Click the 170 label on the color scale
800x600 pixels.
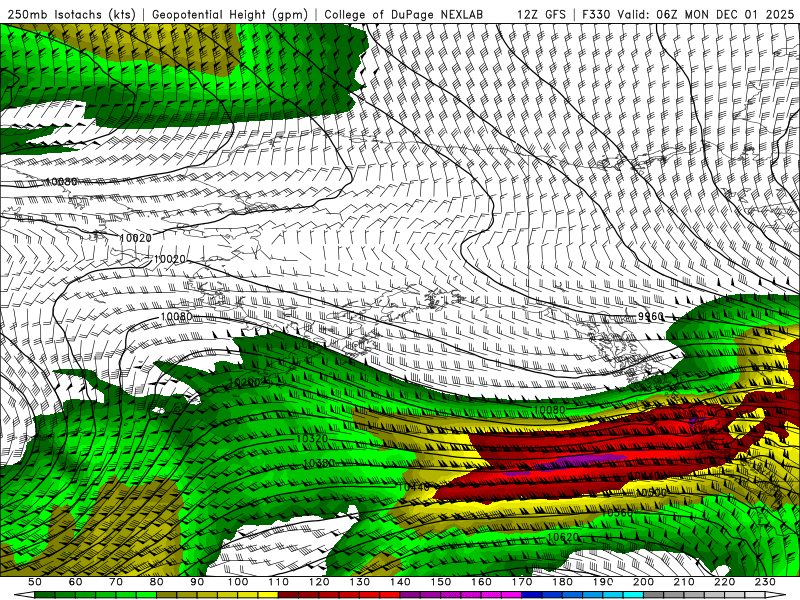click(521, 582)
